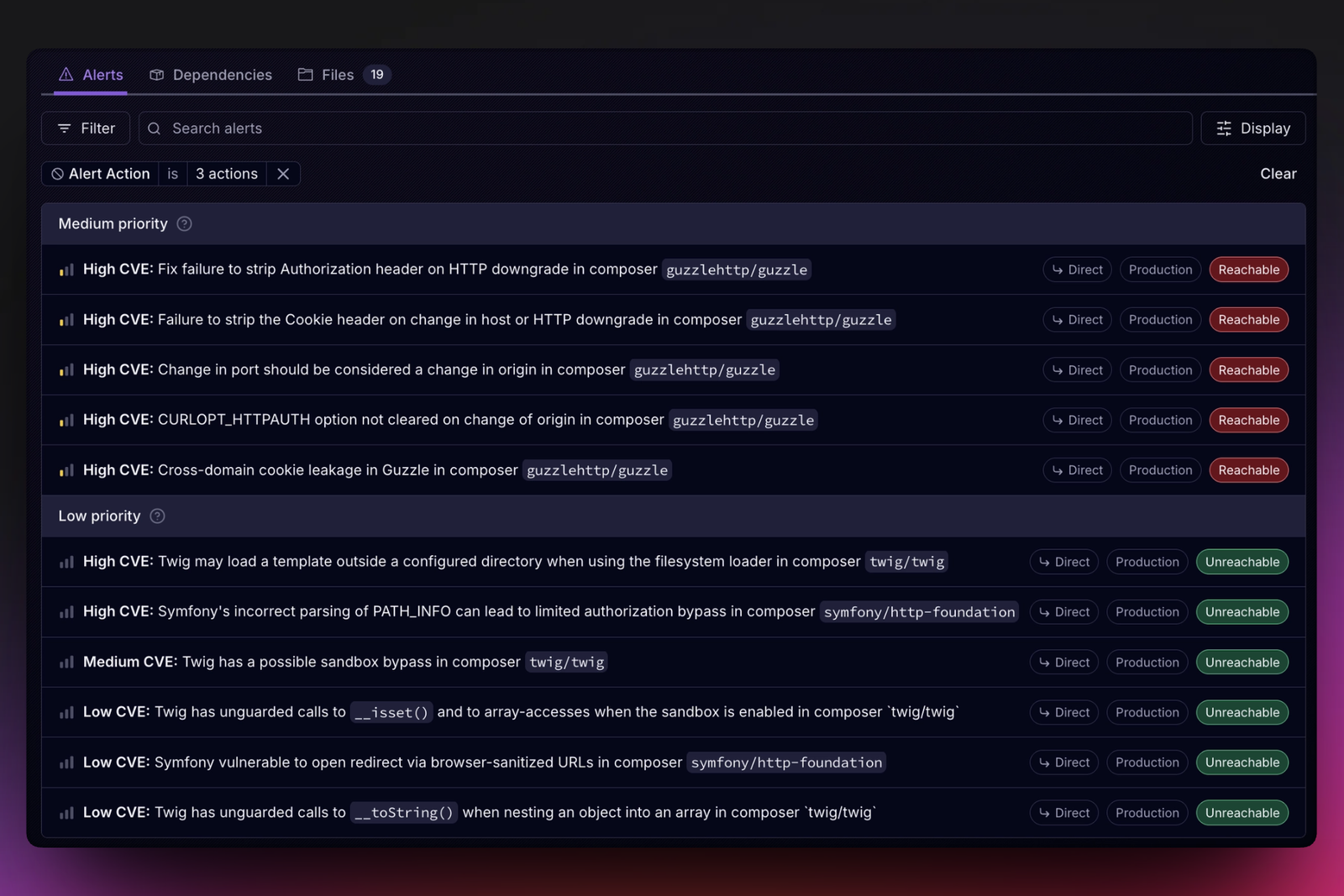Open the Files tab
This screenshot has width=1344, height=896.
point(344,75)
